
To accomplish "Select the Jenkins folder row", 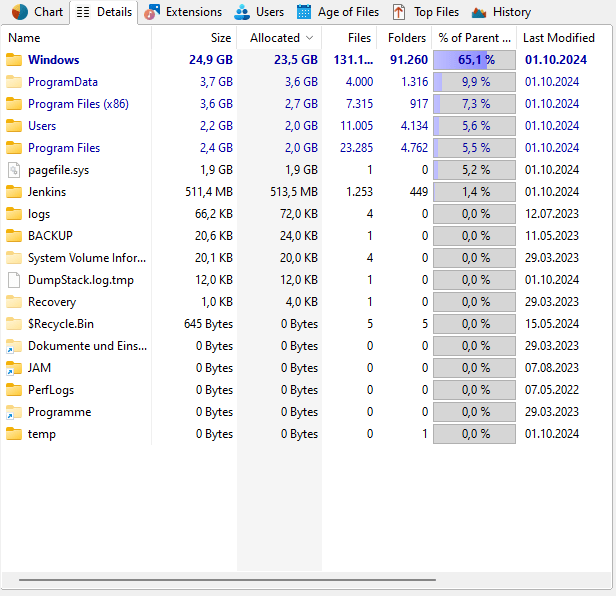I will [x=47, y=192].
